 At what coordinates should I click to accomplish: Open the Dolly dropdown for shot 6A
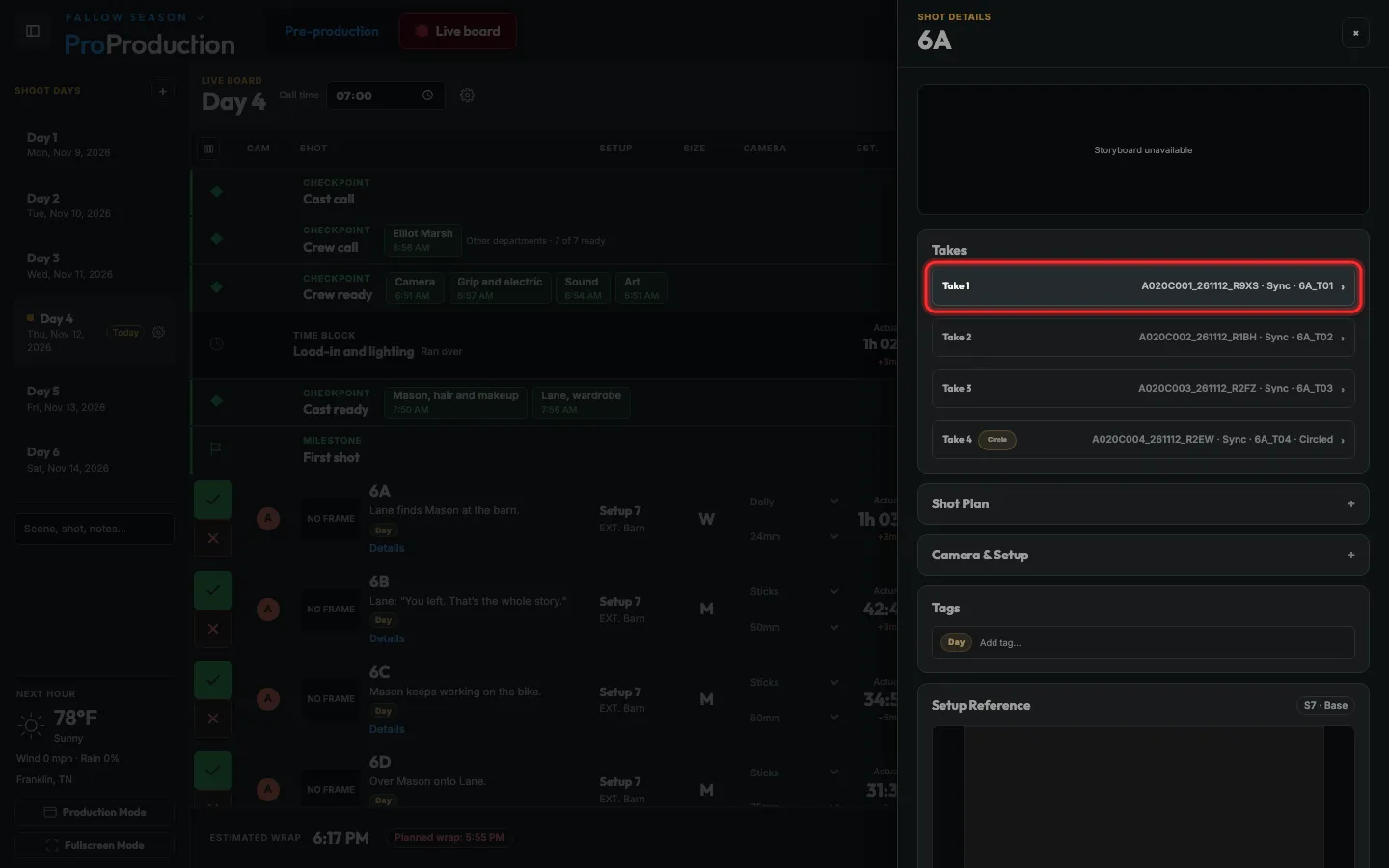coord(794,502)
